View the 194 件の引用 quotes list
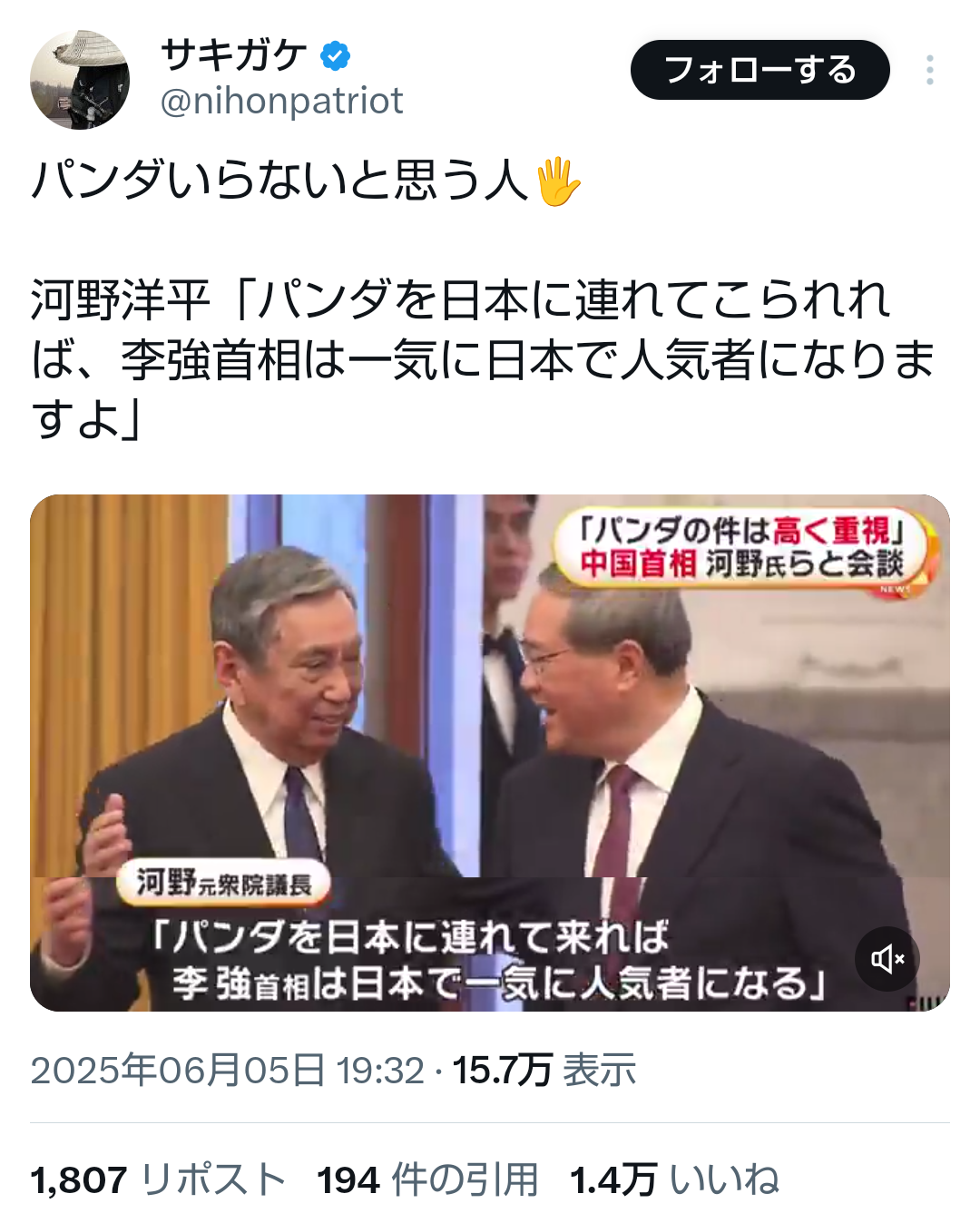This screenshot has height=1223, width=980. tap(427, 1180)
